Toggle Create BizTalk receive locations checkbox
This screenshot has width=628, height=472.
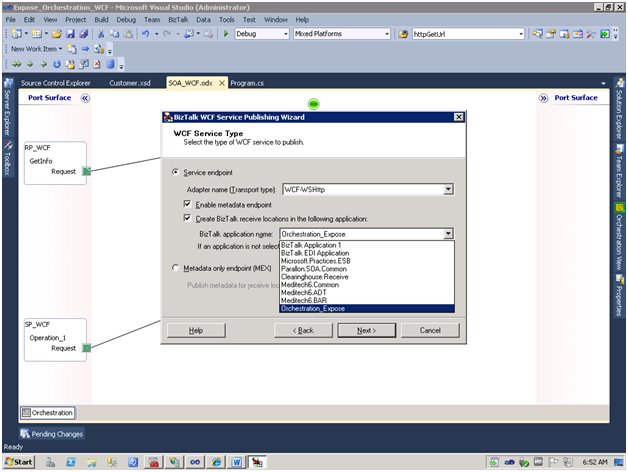187,218
